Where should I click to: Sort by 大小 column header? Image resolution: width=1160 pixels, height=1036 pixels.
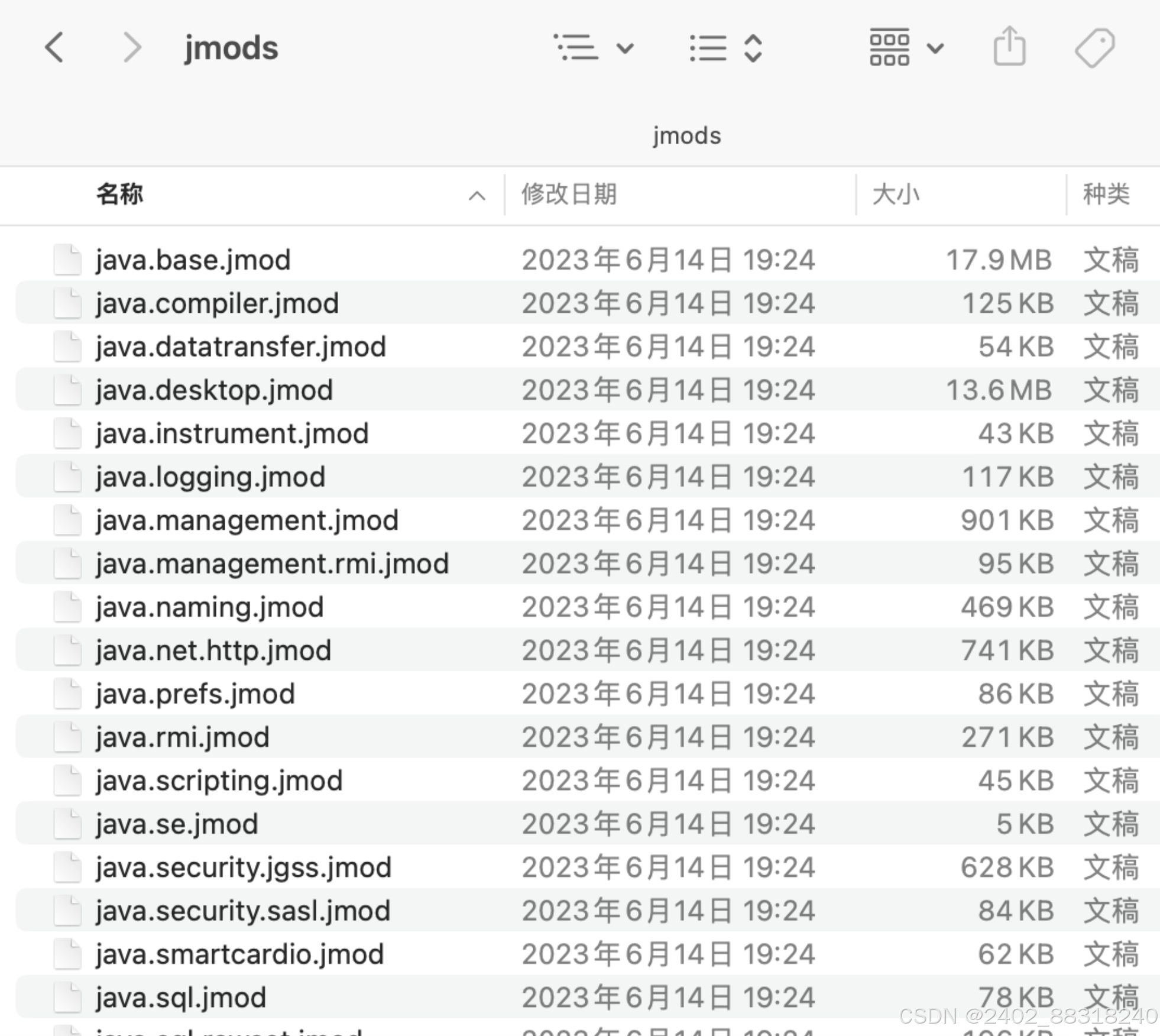[895, 195]
